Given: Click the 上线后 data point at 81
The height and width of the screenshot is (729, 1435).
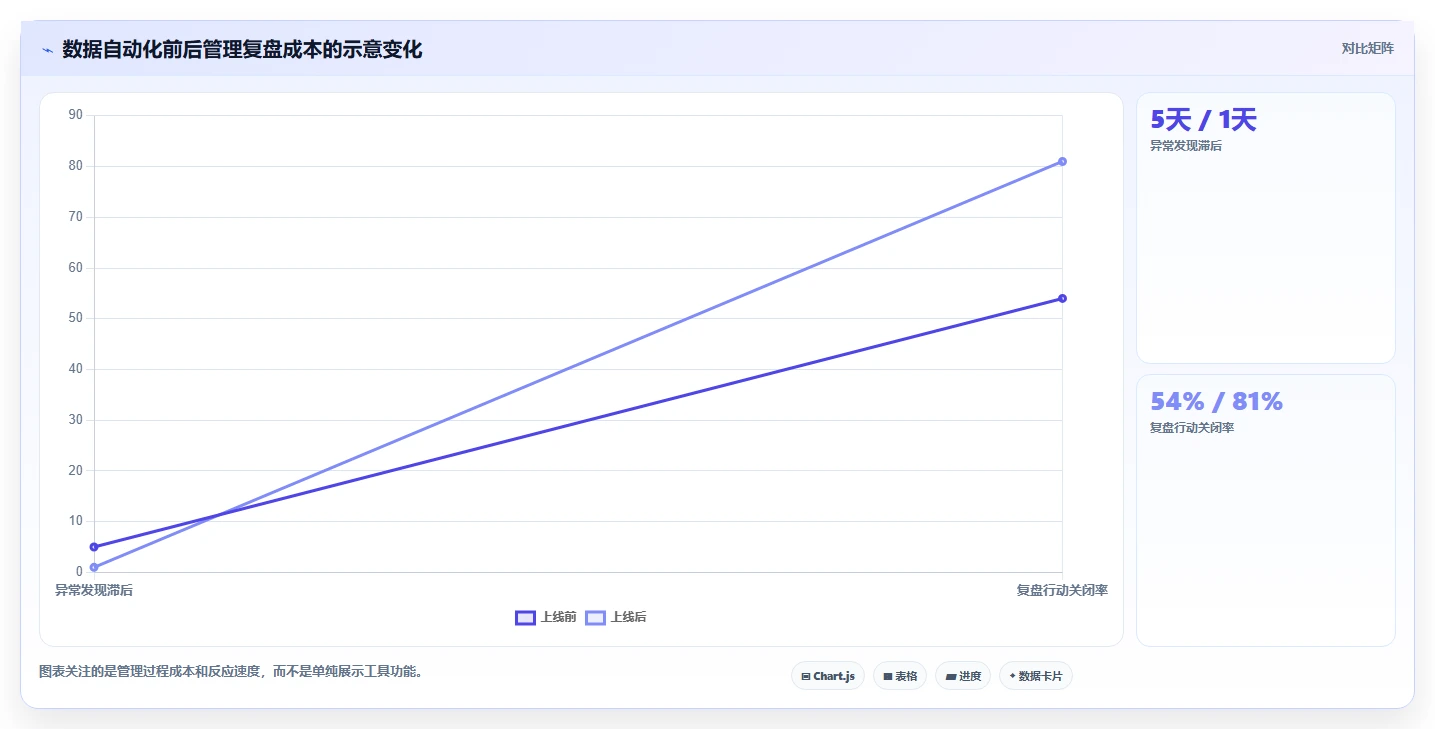Looking at the screenshot, I should click(x=1062, y=161).
